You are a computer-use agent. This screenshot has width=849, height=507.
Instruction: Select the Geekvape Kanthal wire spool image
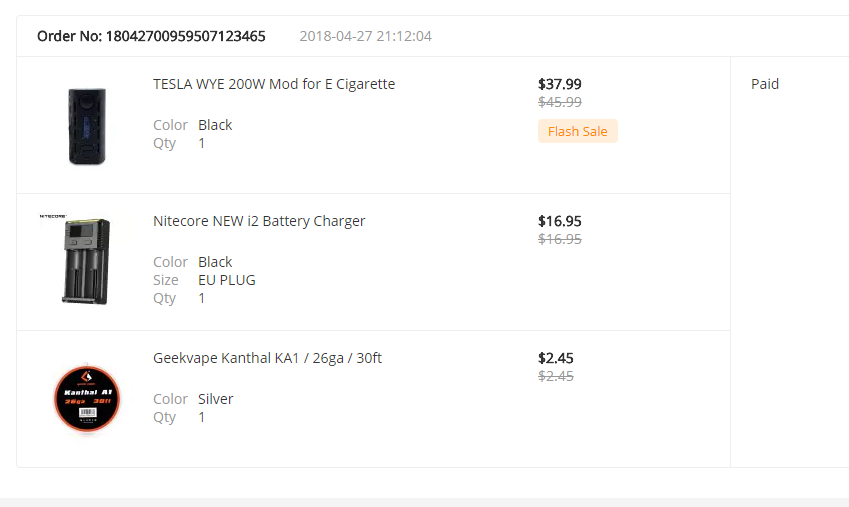coord(86,398)
